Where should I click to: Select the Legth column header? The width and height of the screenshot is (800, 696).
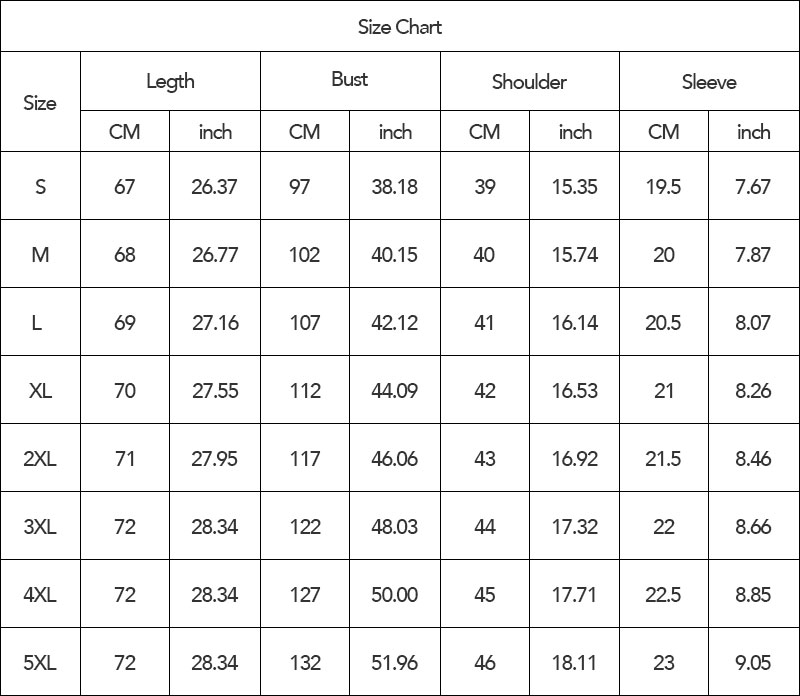tap(170, 82)
